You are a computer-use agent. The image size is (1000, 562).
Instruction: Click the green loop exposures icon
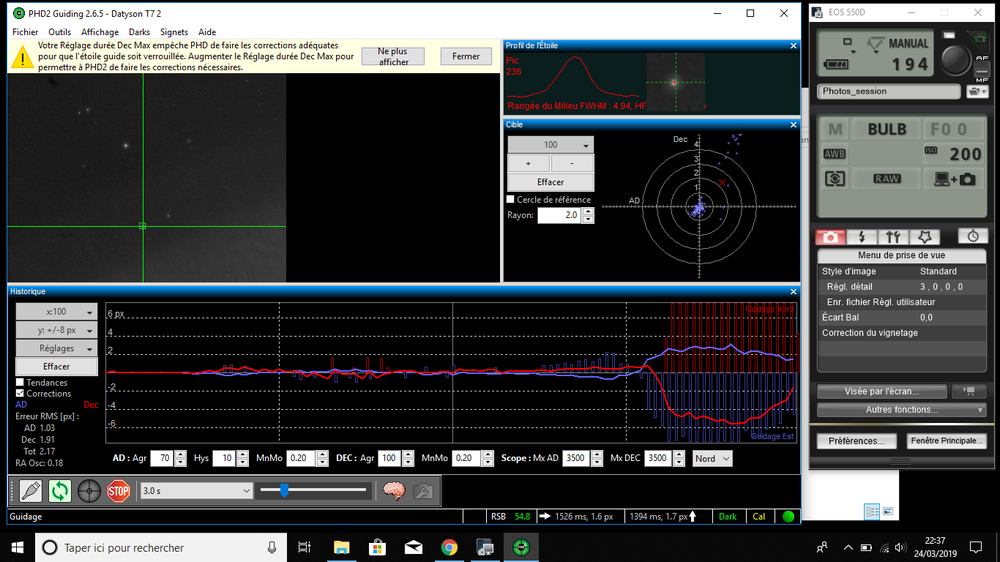[x=60, y=491]
